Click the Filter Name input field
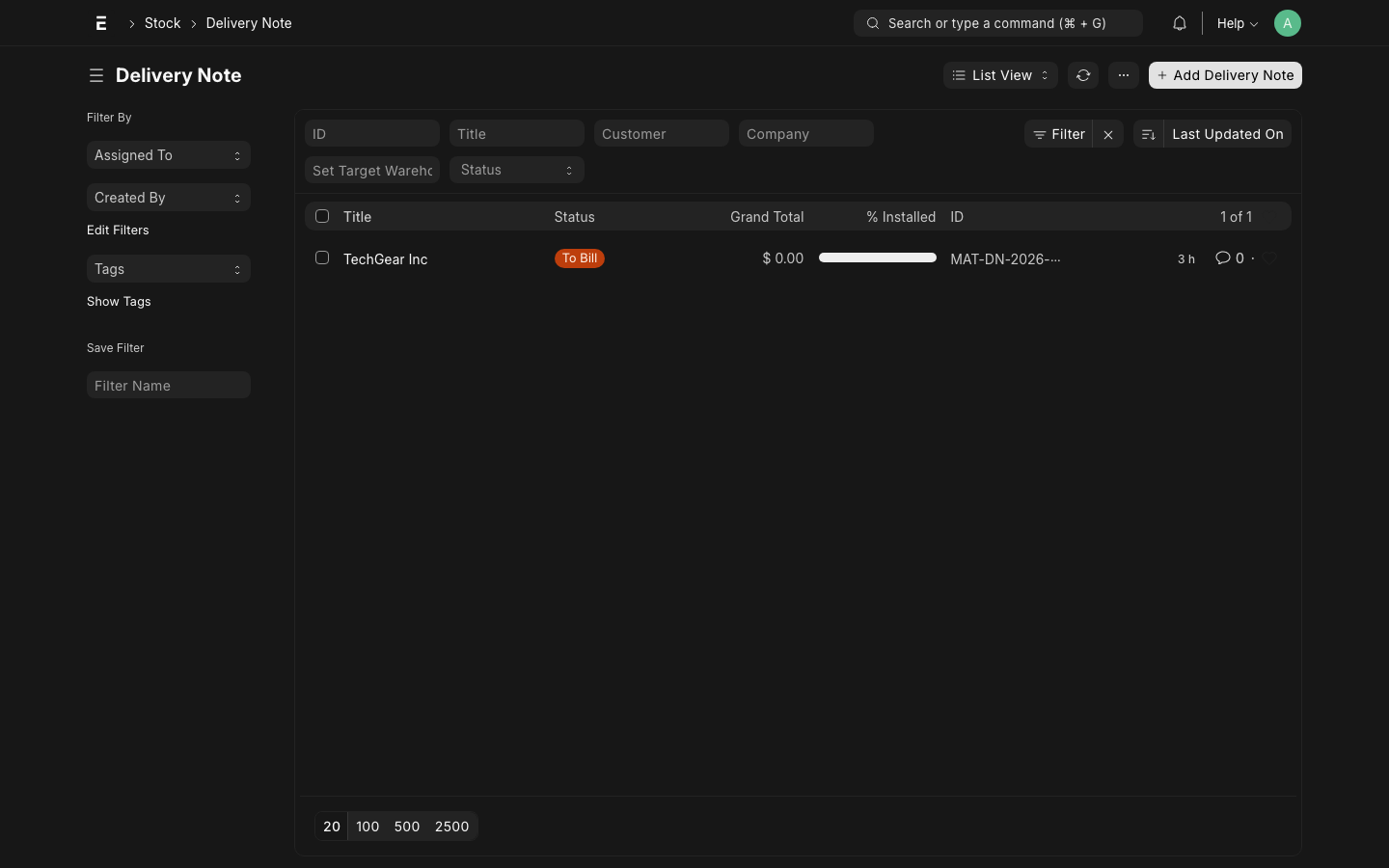 169,386
